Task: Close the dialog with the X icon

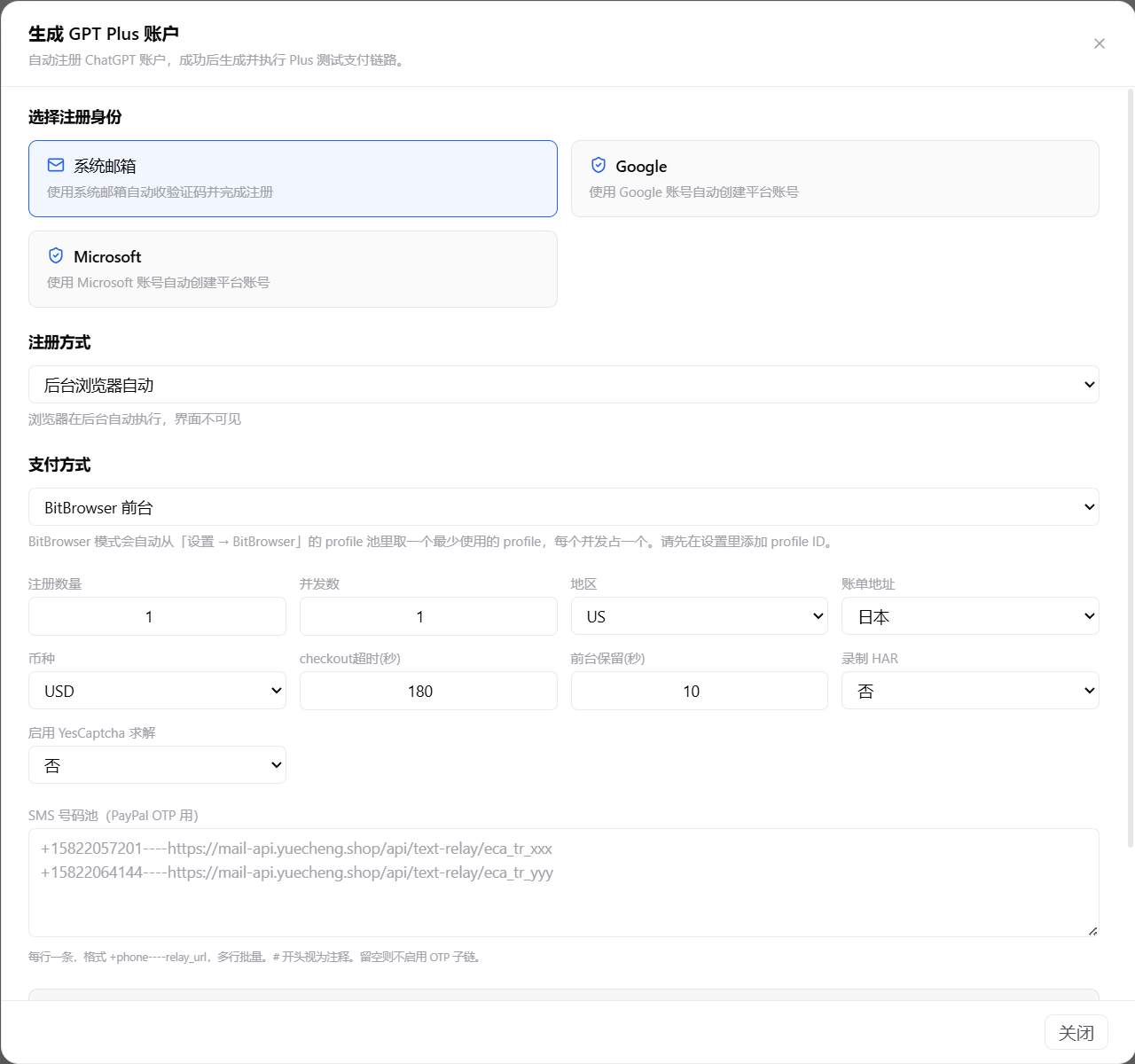Action: 1100,43
